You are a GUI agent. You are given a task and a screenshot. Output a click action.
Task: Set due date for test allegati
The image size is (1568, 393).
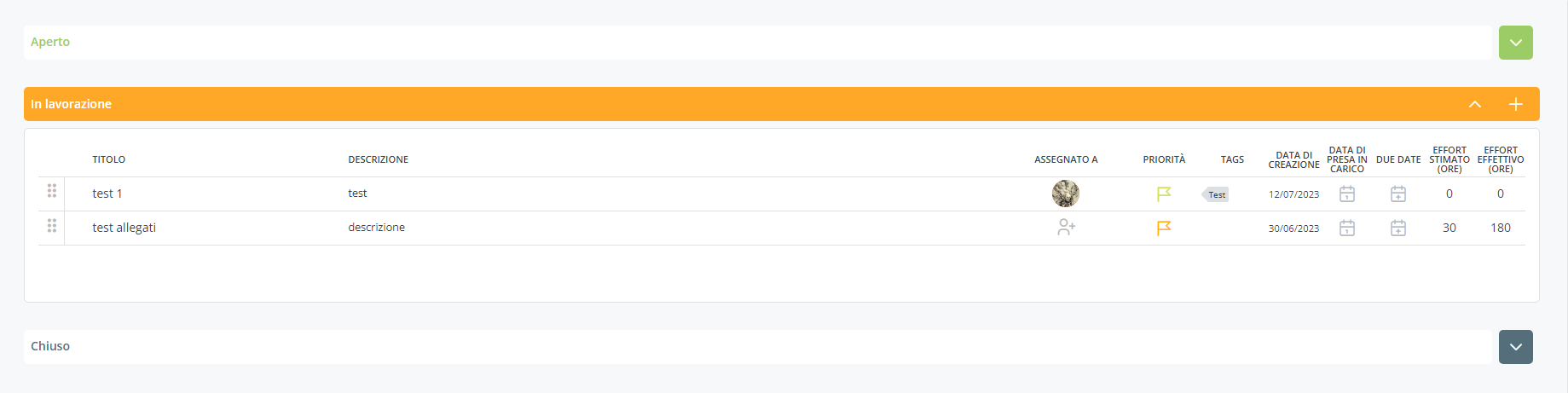(1398, 228)
